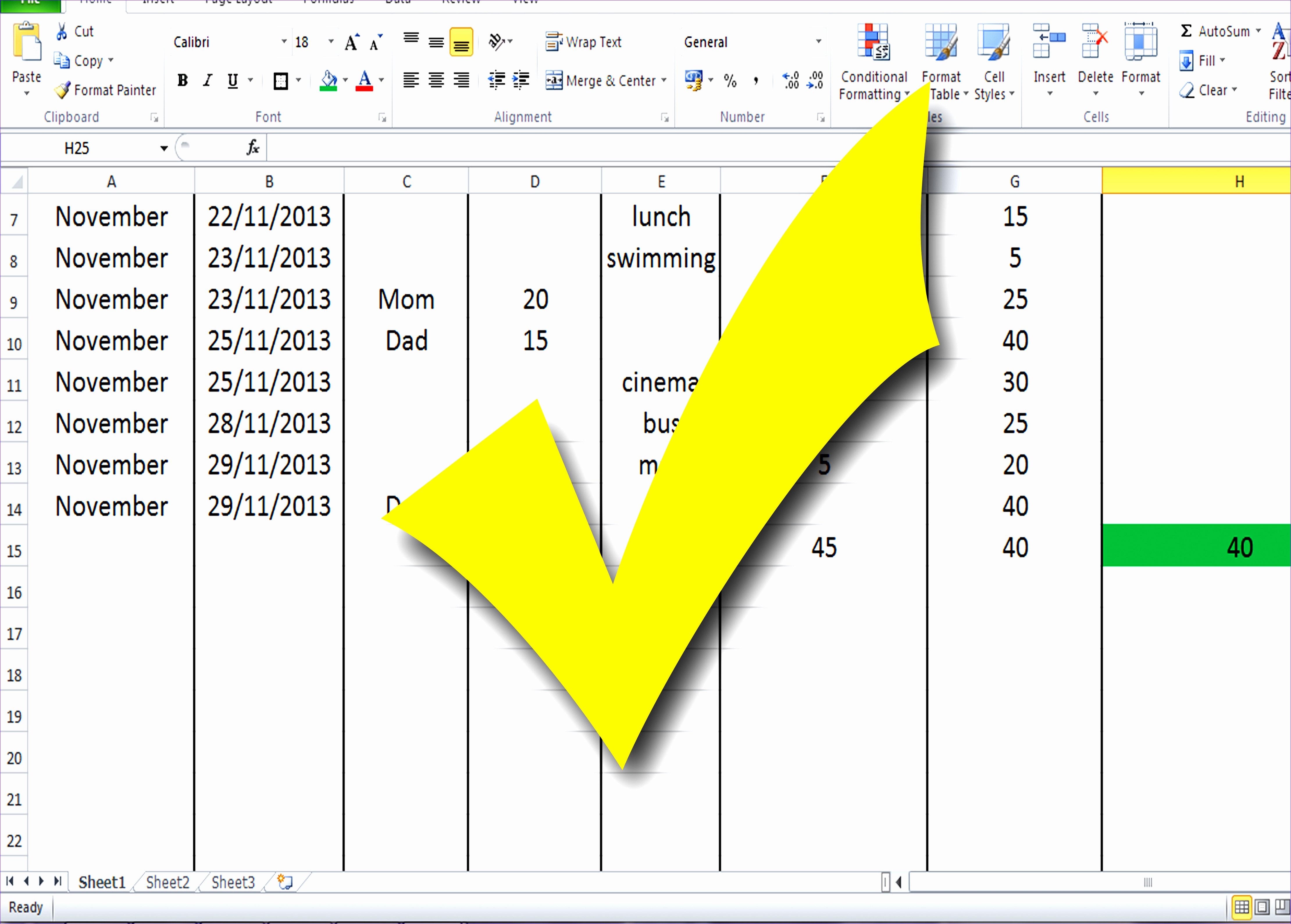Align text right
Screen dimensions: 1291x924
pos(461,80)
